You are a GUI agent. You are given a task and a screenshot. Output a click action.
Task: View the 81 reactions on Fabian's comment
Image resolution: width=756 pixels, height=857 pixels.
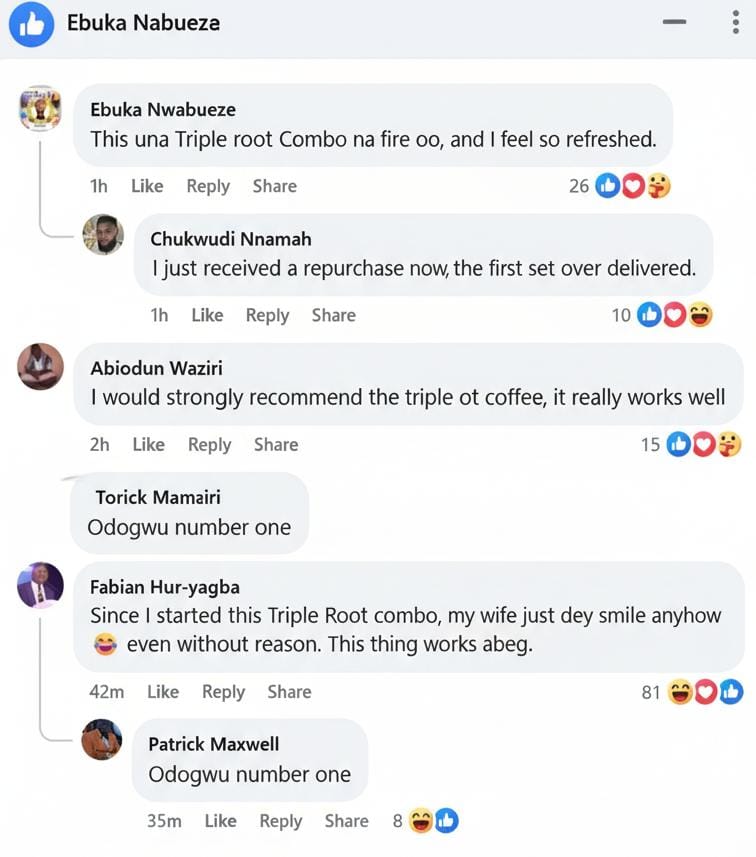tap(706, 692)
